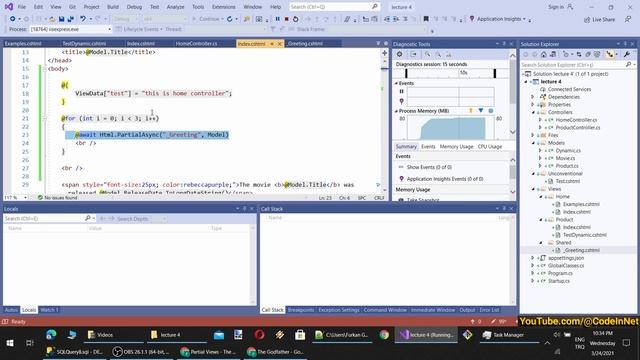
Task: Click the Send Feedback icon
Action: 628,19
